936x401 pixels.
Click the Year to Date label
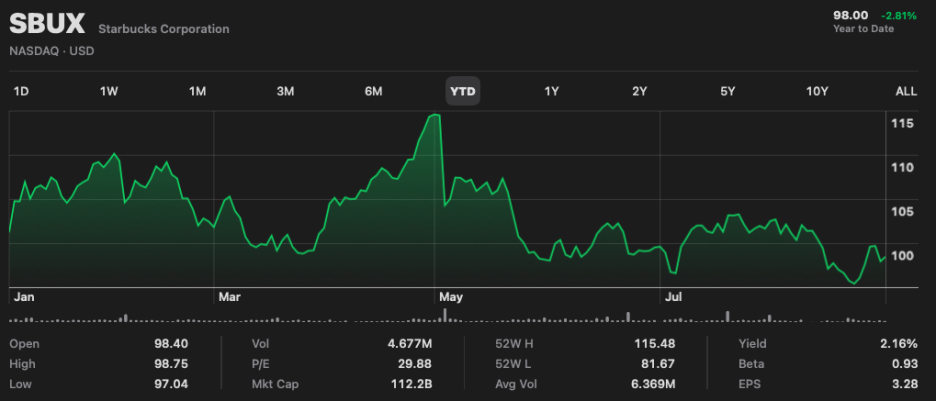(x=863, y=29)
